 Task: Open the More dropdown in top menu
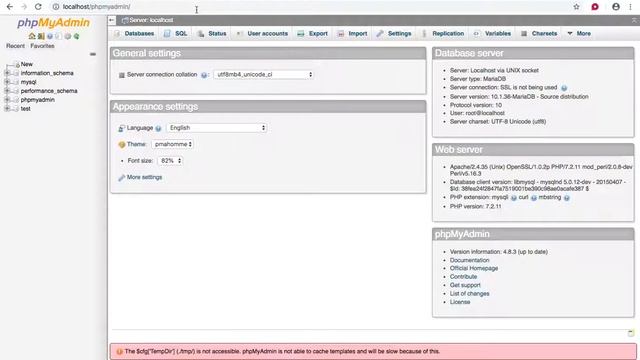click(x=579, y=33)
